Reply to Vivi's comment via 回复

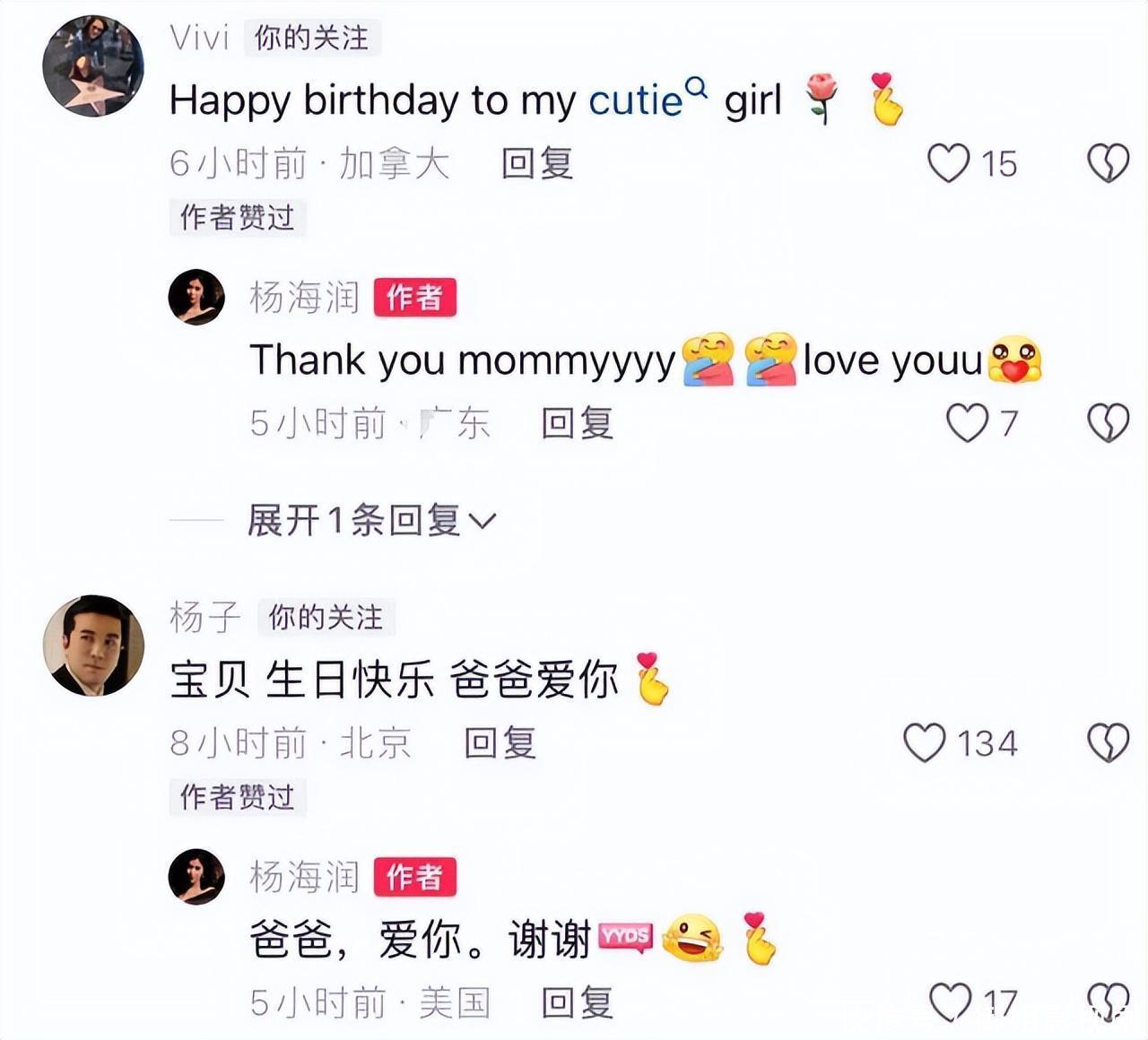point(537,163)
